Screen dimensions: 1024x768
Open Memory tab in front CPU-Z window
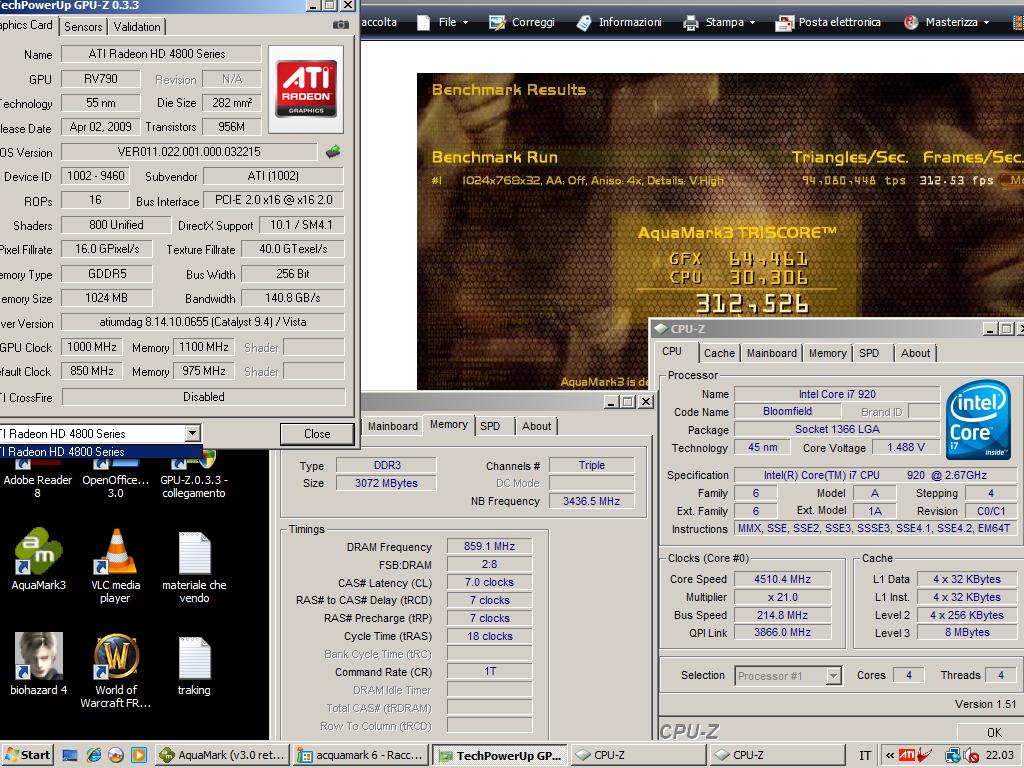[827, 353]
